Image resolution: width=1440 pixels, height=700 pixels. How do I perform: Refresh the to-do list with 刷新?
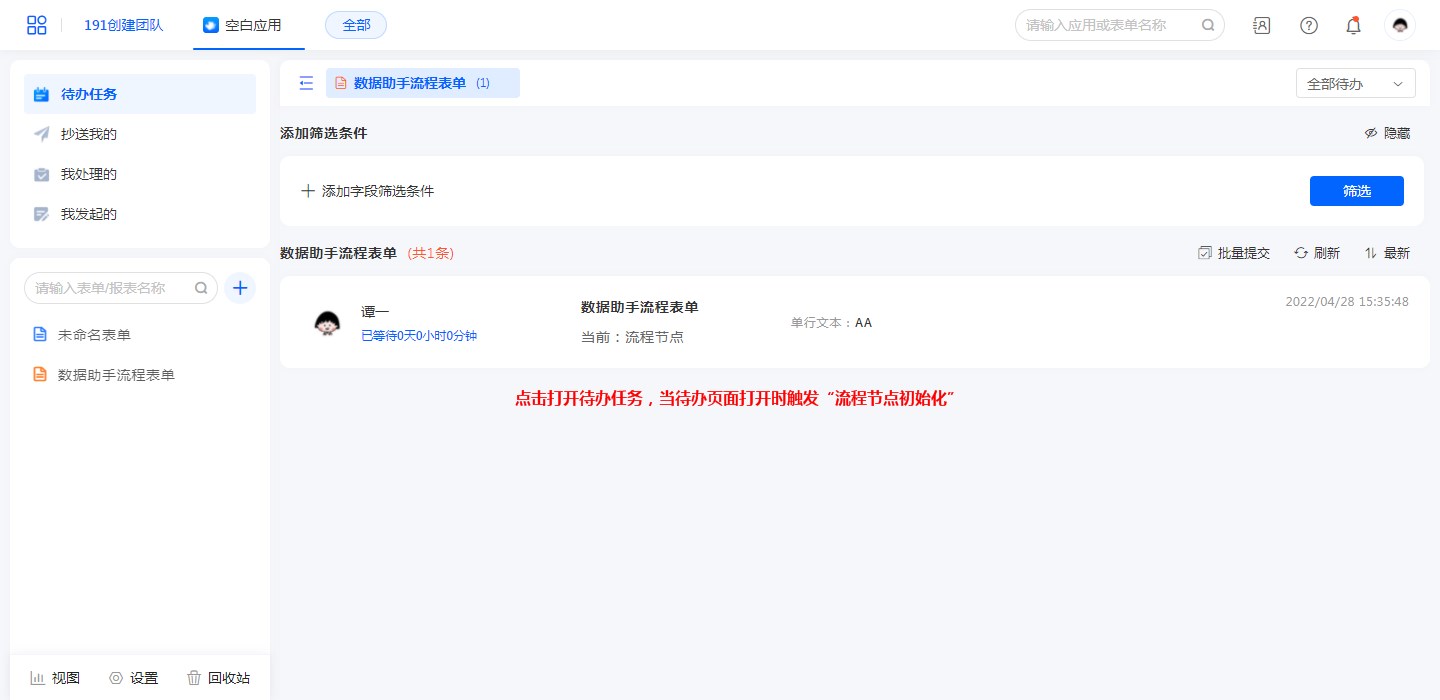coord(1317,253)
